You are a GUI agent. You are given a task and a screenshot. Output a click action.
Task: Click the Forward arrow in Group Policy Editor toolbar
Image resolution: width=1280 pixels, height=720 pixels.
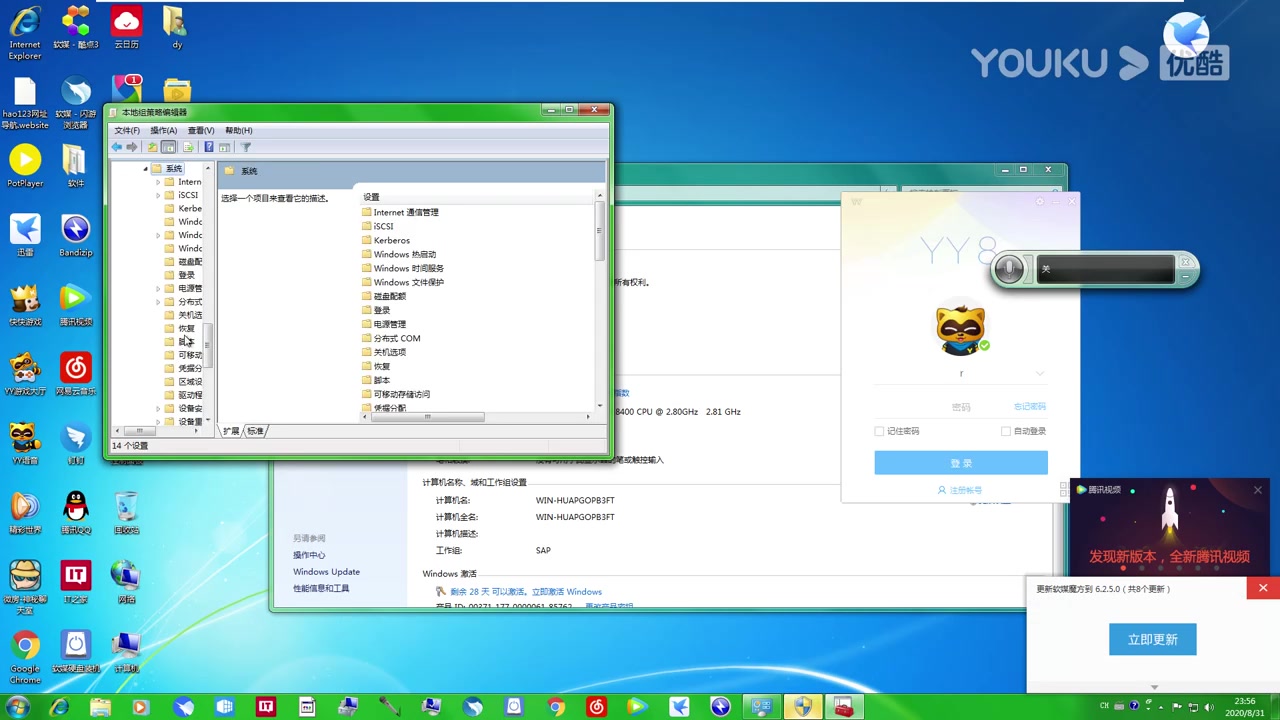[x=132, y=147]
